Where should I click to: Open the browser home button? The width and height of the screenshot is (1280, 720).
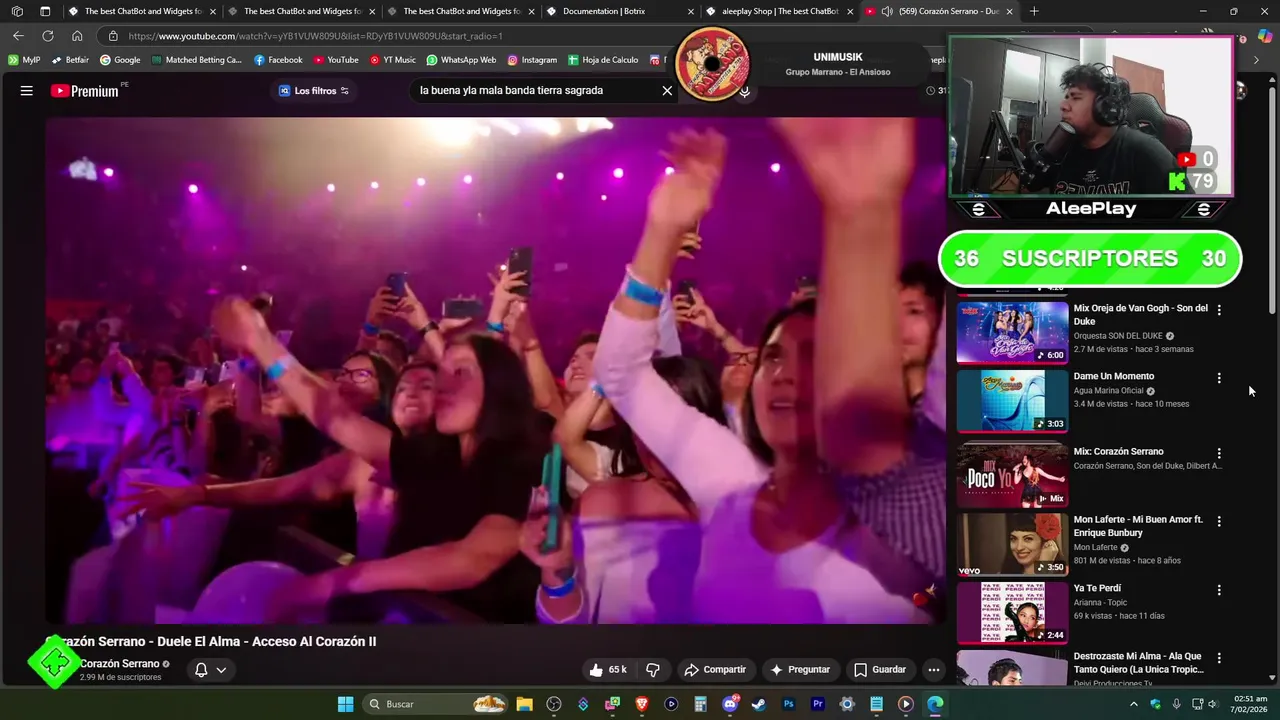77,36
